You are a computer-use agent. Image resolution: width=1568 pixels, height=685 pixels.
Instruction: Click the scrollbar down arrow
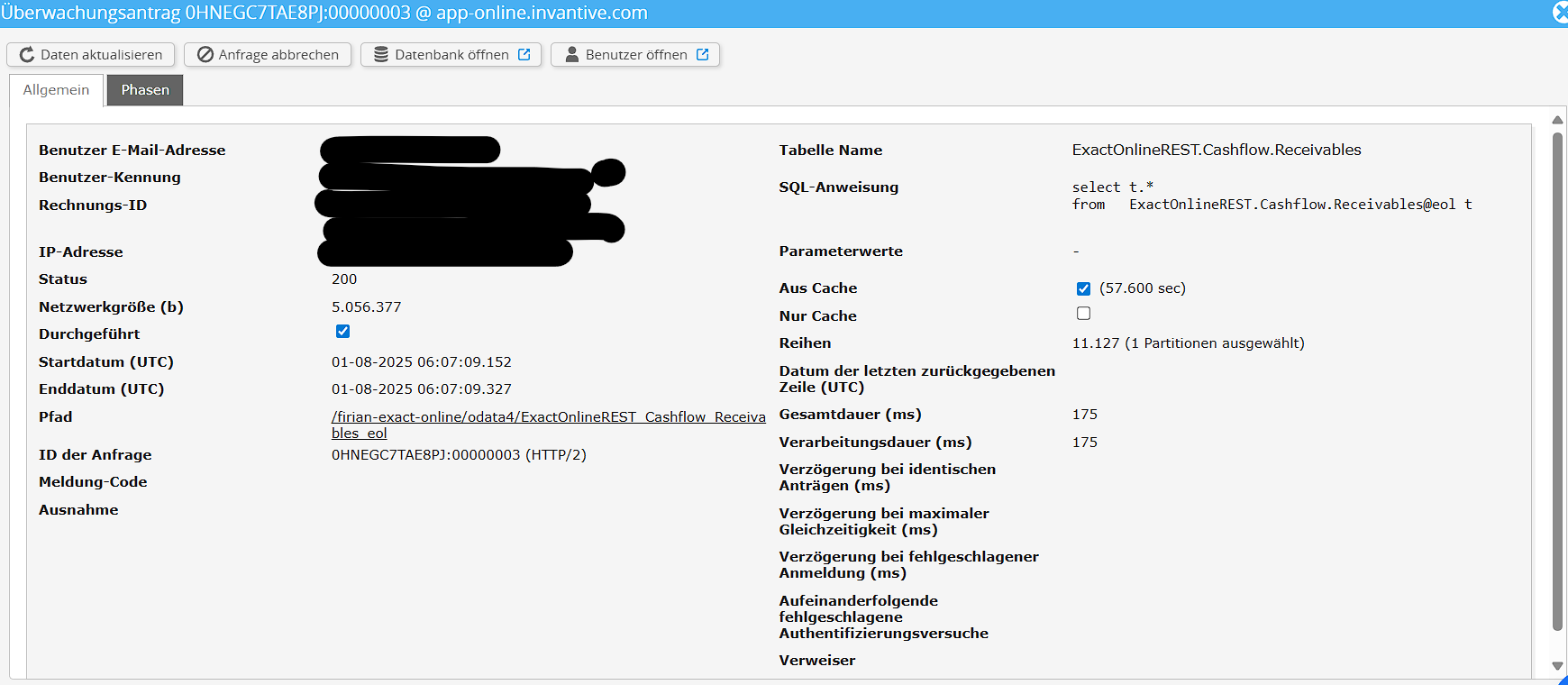click(x=1557, y=666)
